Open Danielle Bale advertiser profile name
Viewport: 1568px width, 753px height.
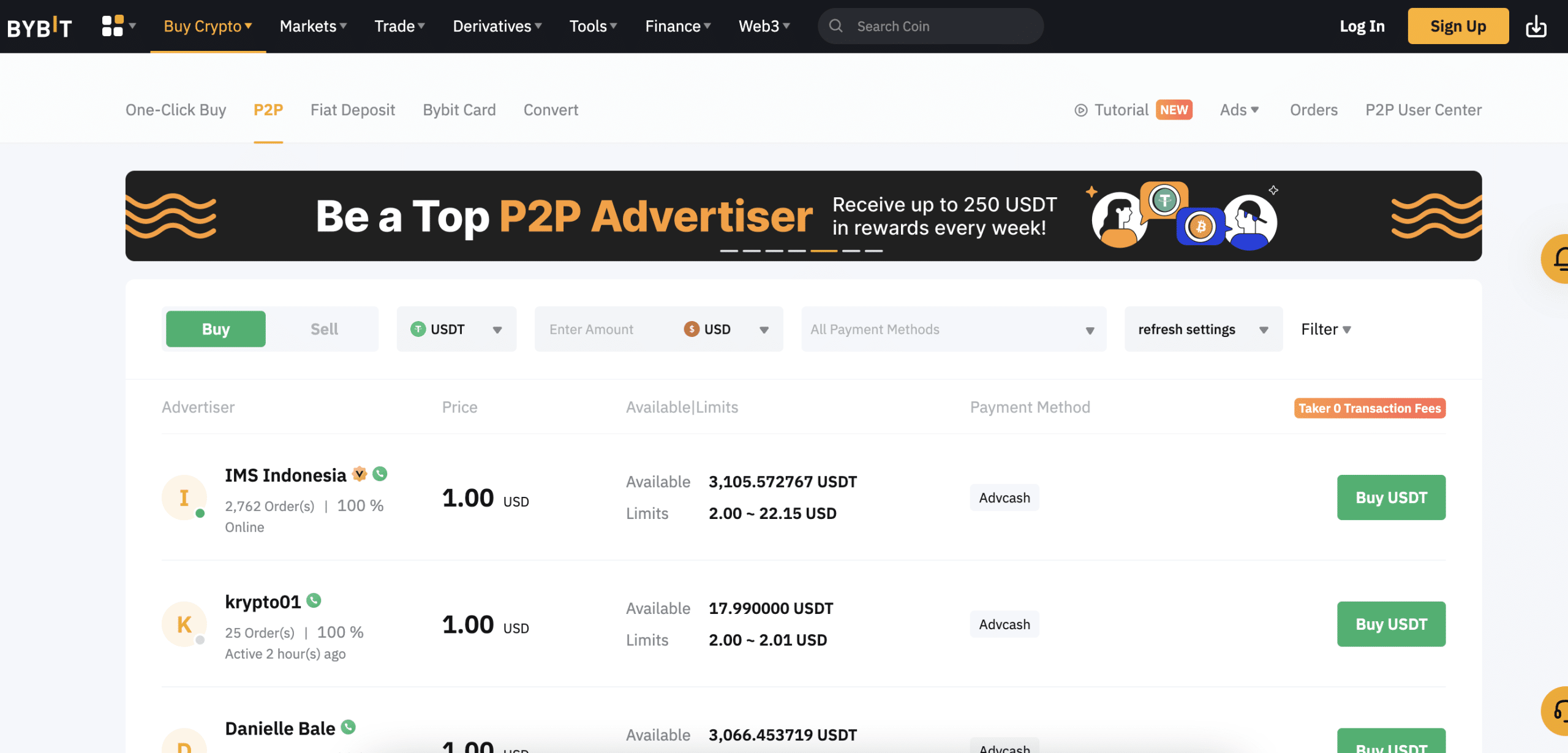280,728
